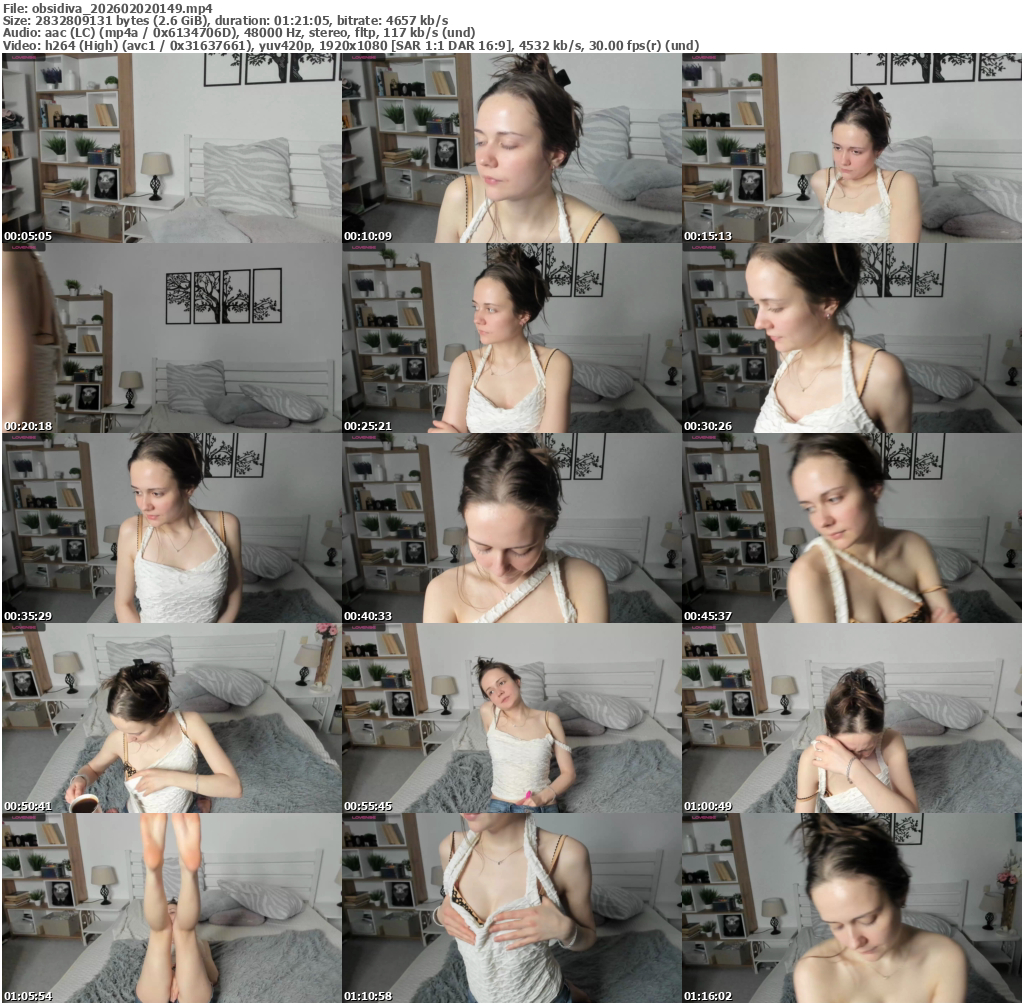The width and height of the screenshot is (1024, 1003).
Task: Select the thumbnail labeled 00:45:37
Action: click(852, 528)
